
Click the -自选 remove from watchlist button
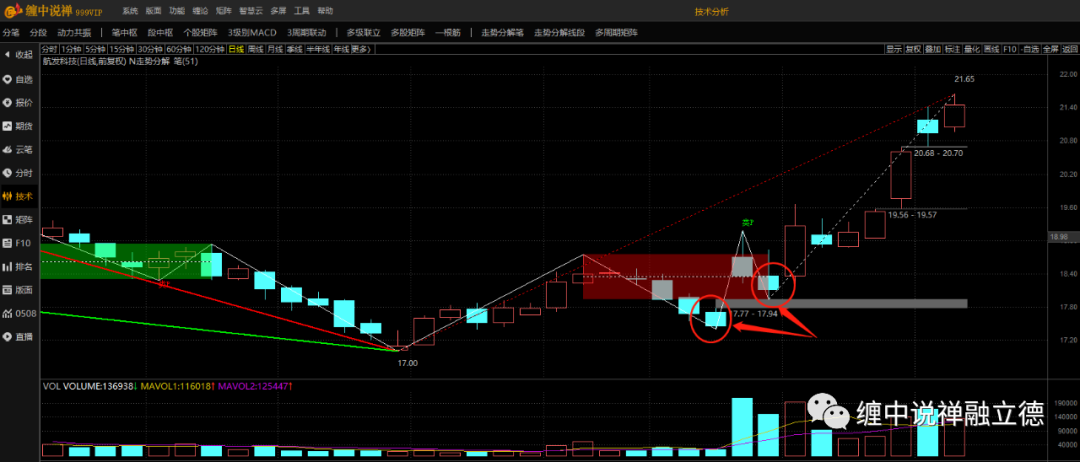1030,49
